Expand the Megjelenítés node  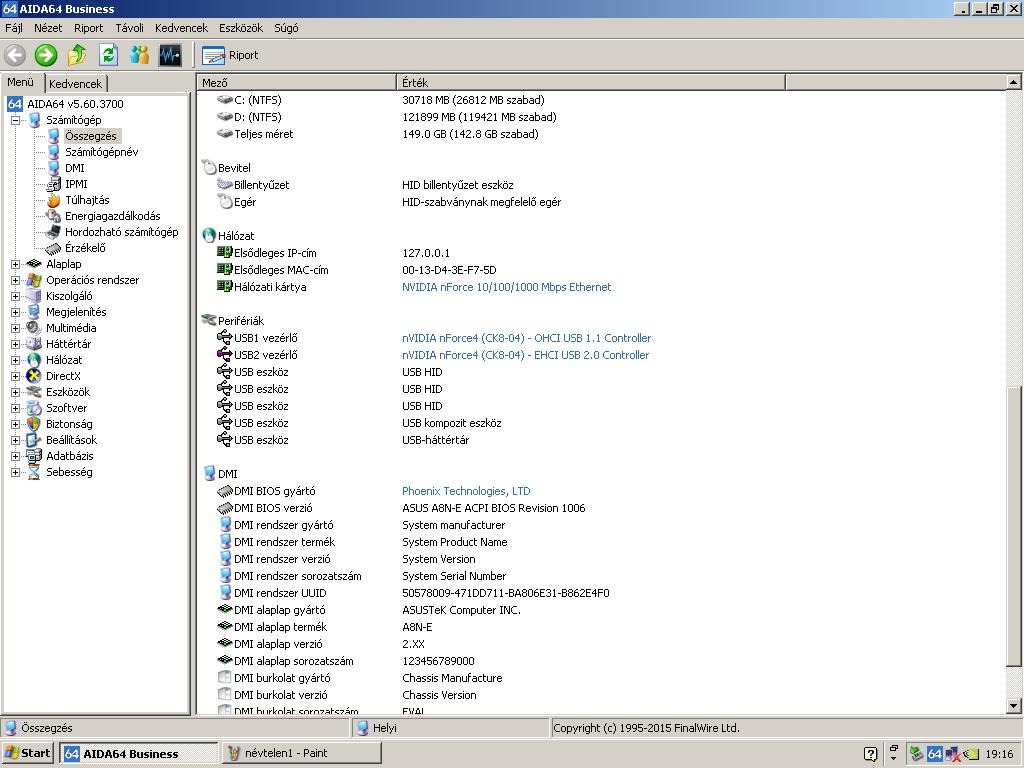coord(15,312)
